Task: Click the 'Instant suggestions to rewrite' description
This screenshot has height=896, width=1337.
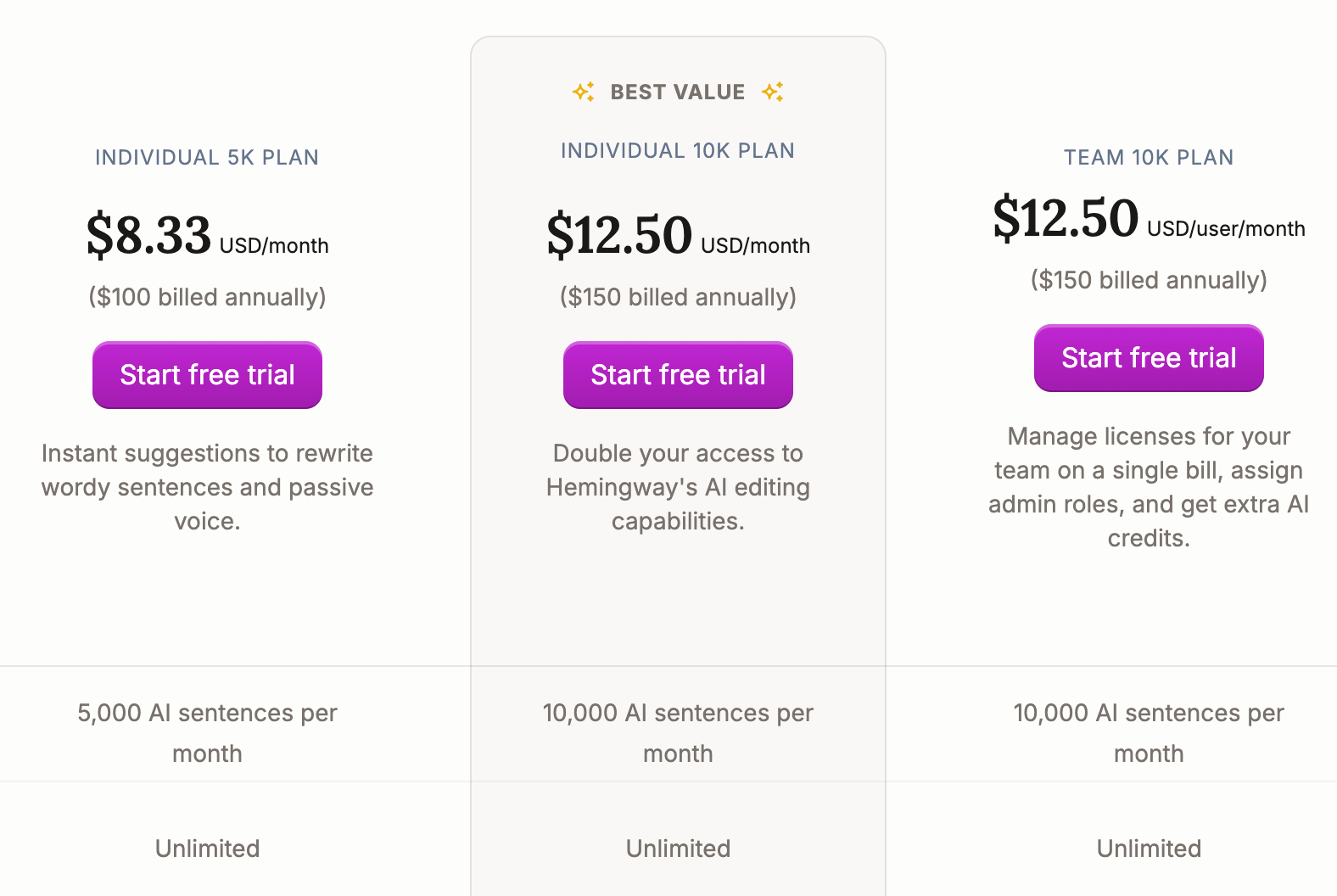Action: coord(207,487)
